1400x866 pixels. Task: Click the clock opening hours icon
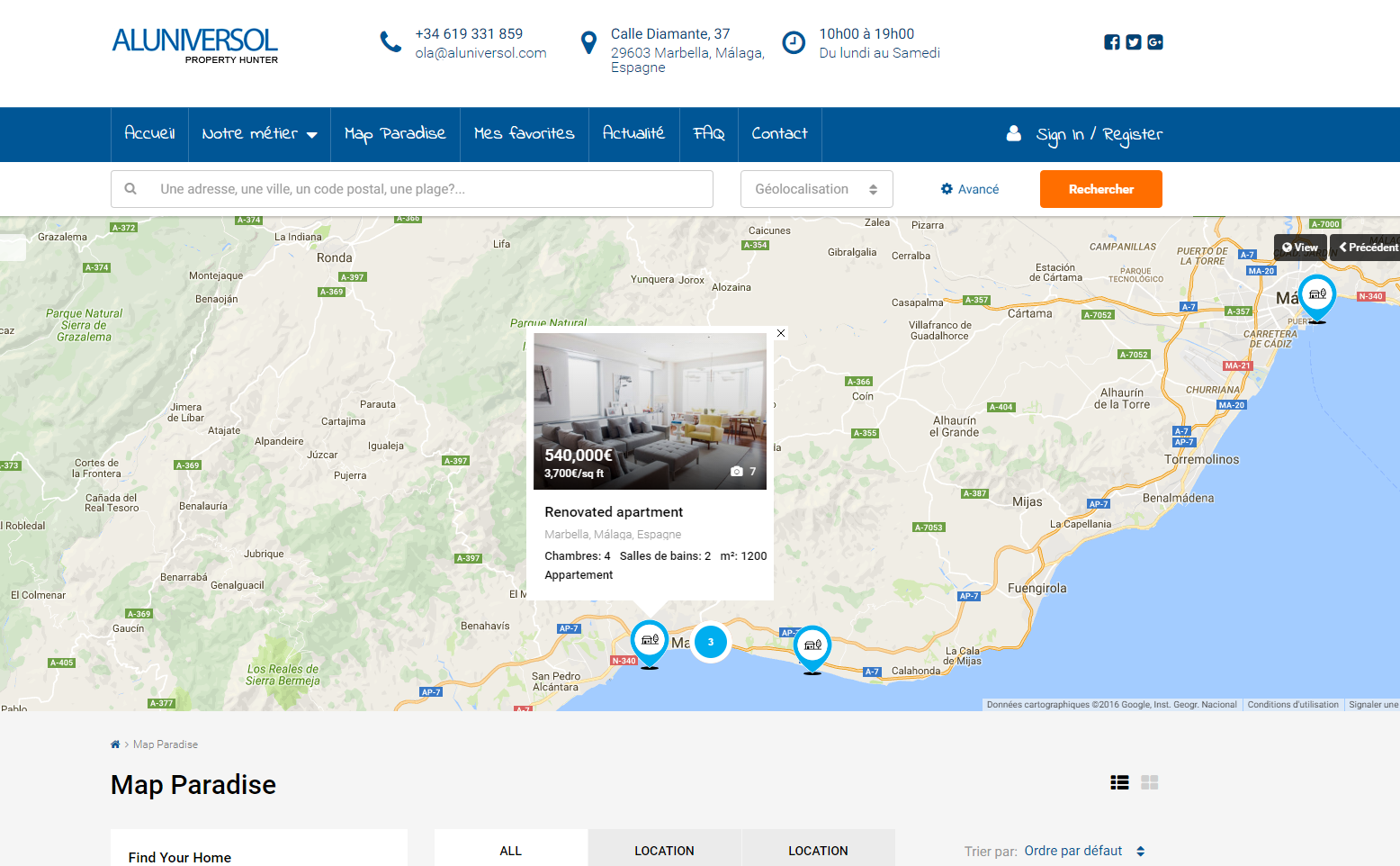(x=794, y=42)
